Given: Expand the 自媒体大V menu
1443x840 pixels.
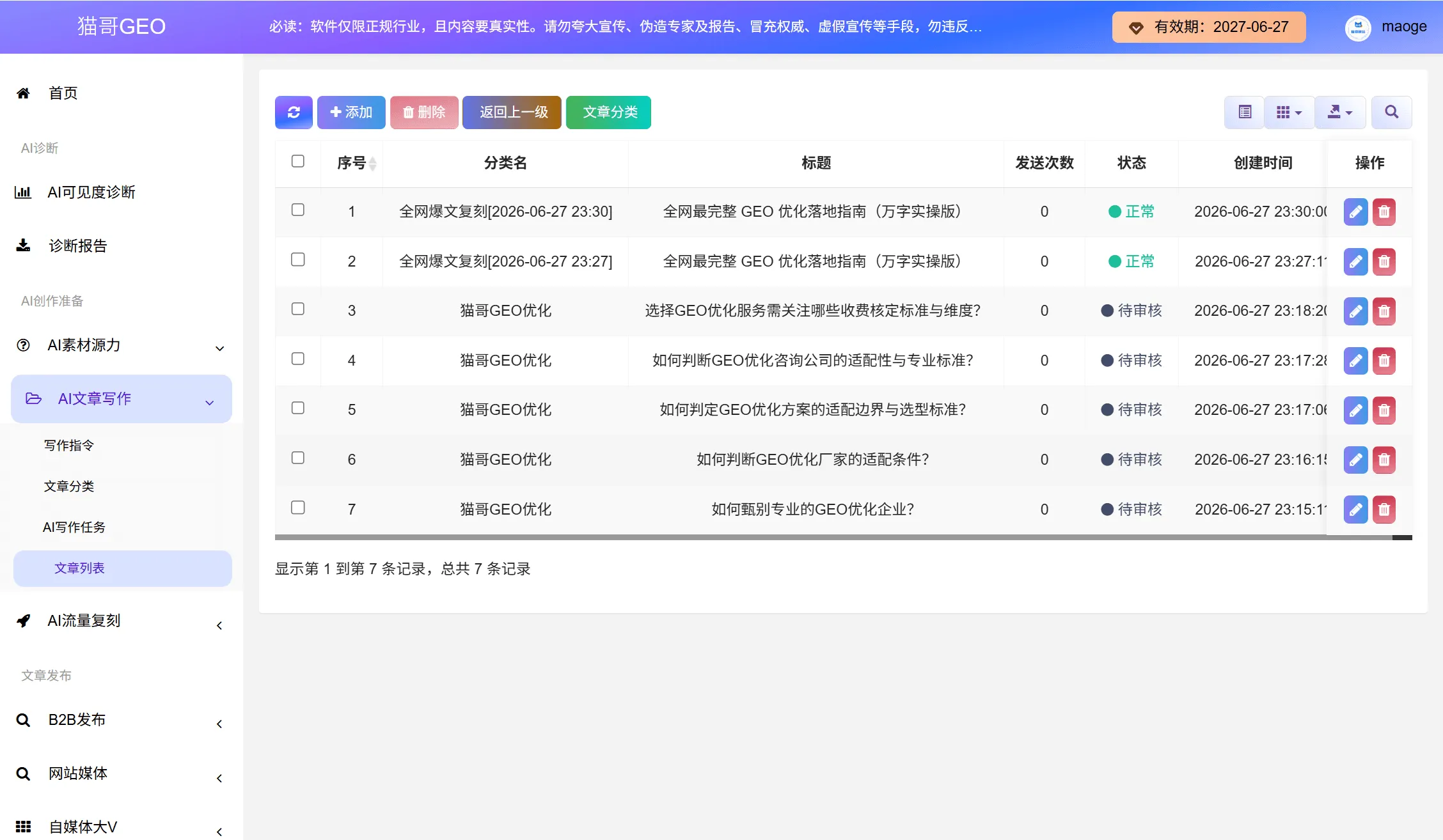Looking at the screenshot, I should tap(122, 827).
